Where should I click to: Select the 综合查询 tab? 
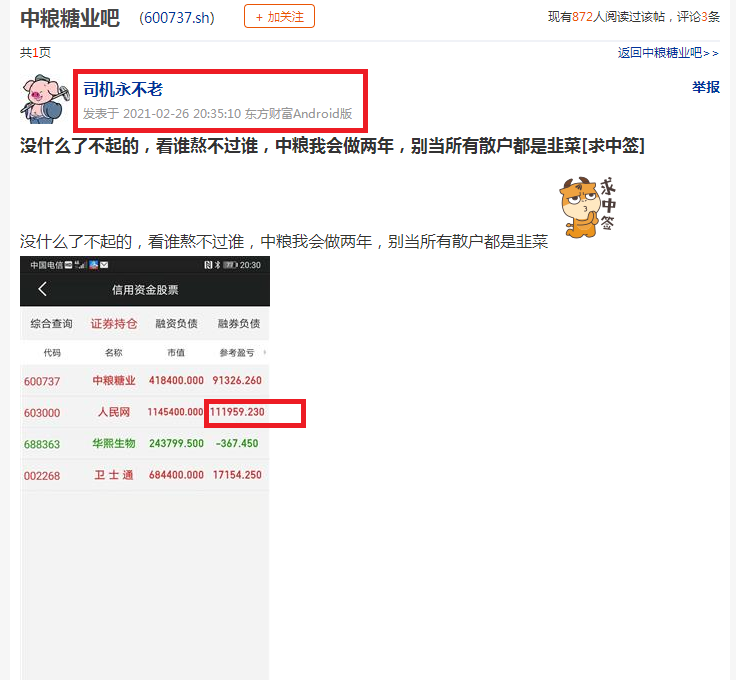(x=51, y=323)
